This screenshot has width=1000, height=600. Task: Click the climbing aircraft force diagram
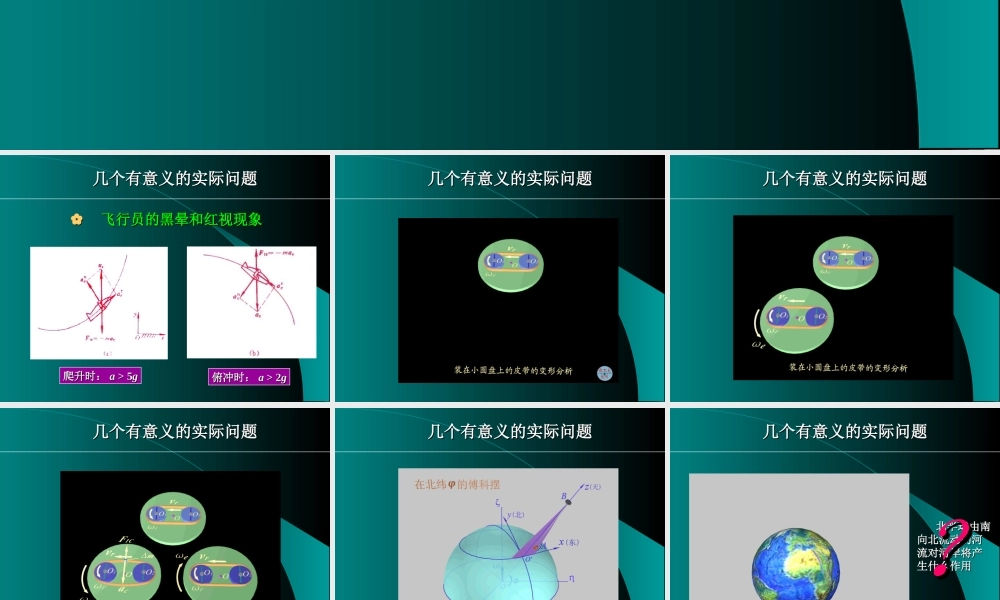99,302
